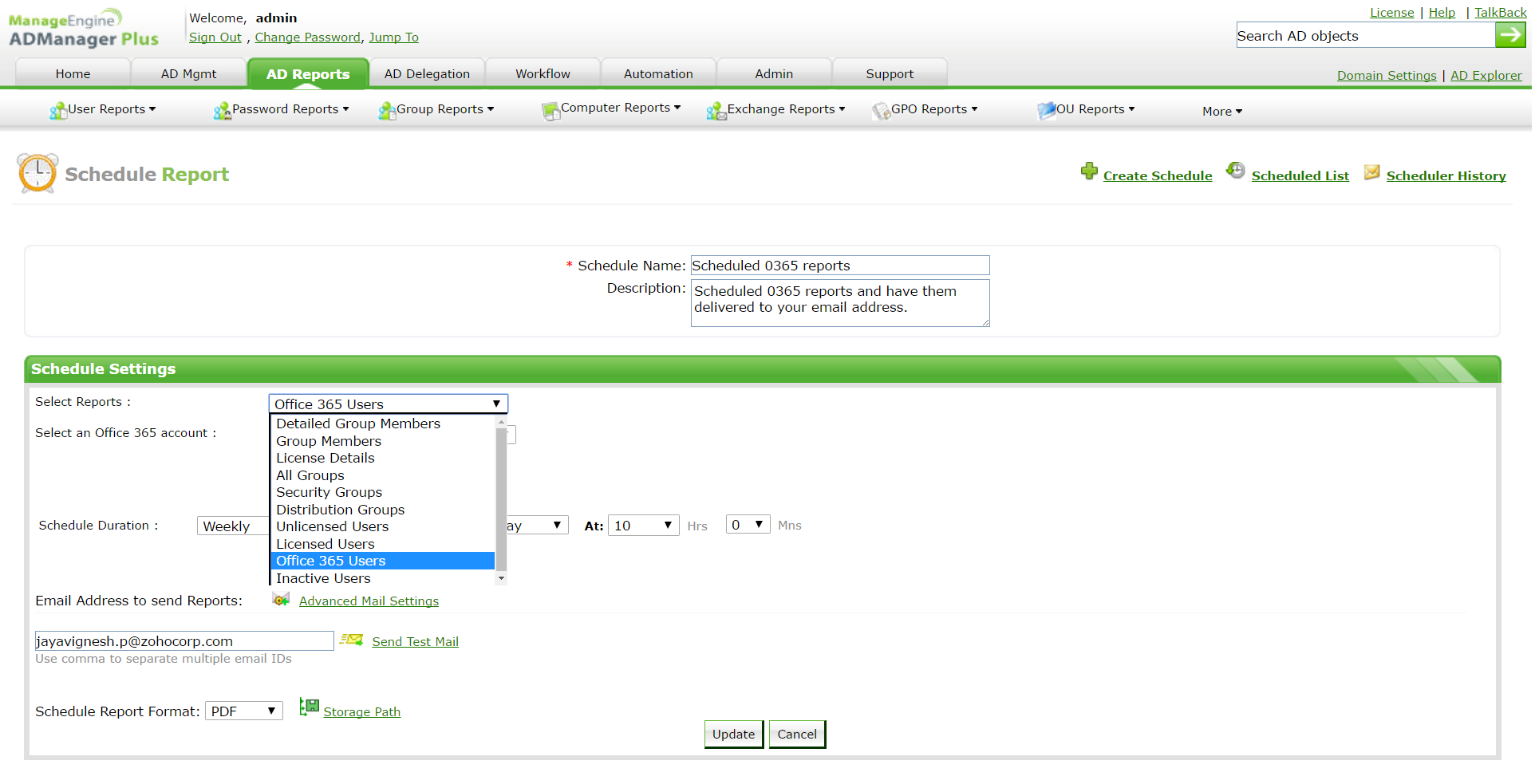
Task: Open the Weekly schedule duration dropdown
Action: pos(232,526)
